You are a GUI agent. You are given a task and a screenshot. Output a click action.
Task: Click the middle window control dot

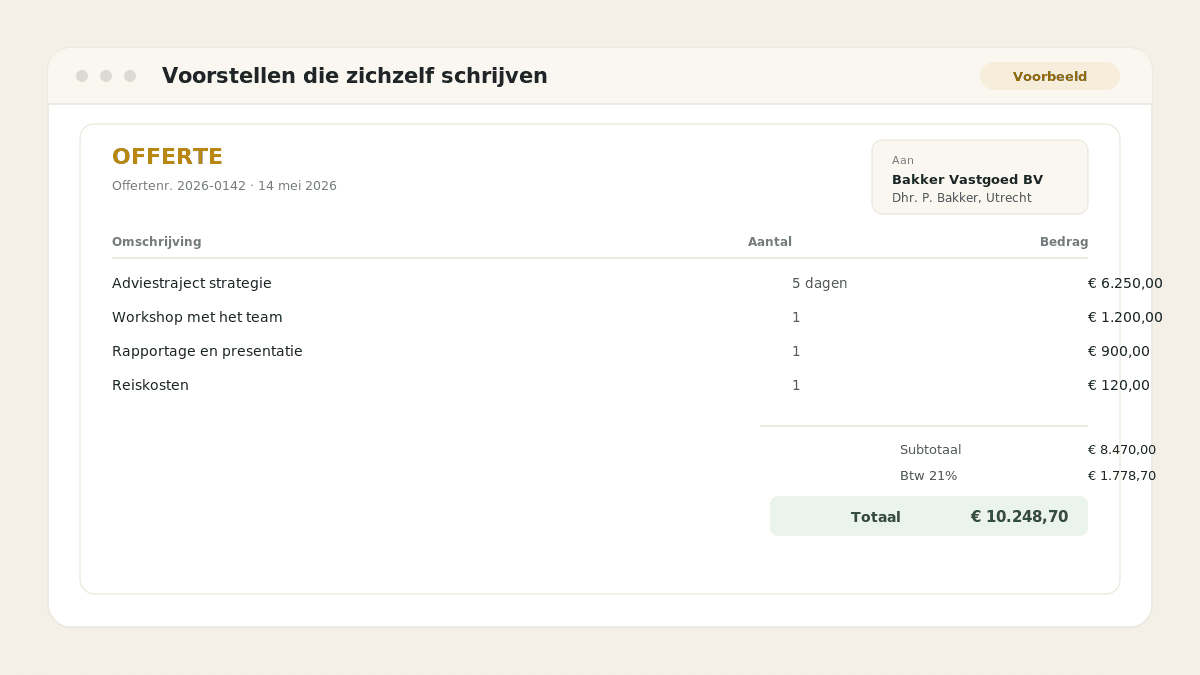coord(106,76)
